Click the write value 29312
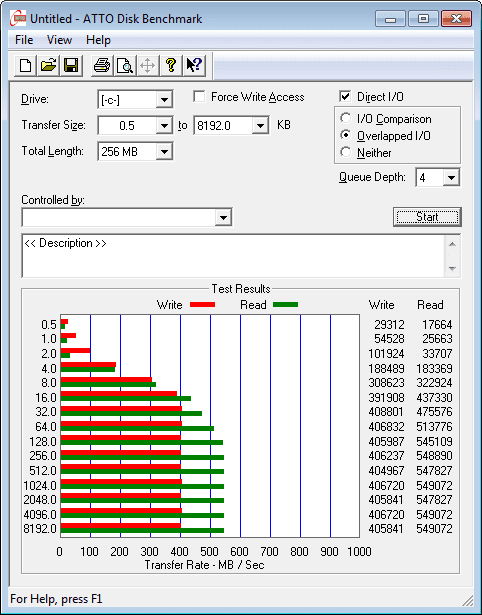 [389, 325]
